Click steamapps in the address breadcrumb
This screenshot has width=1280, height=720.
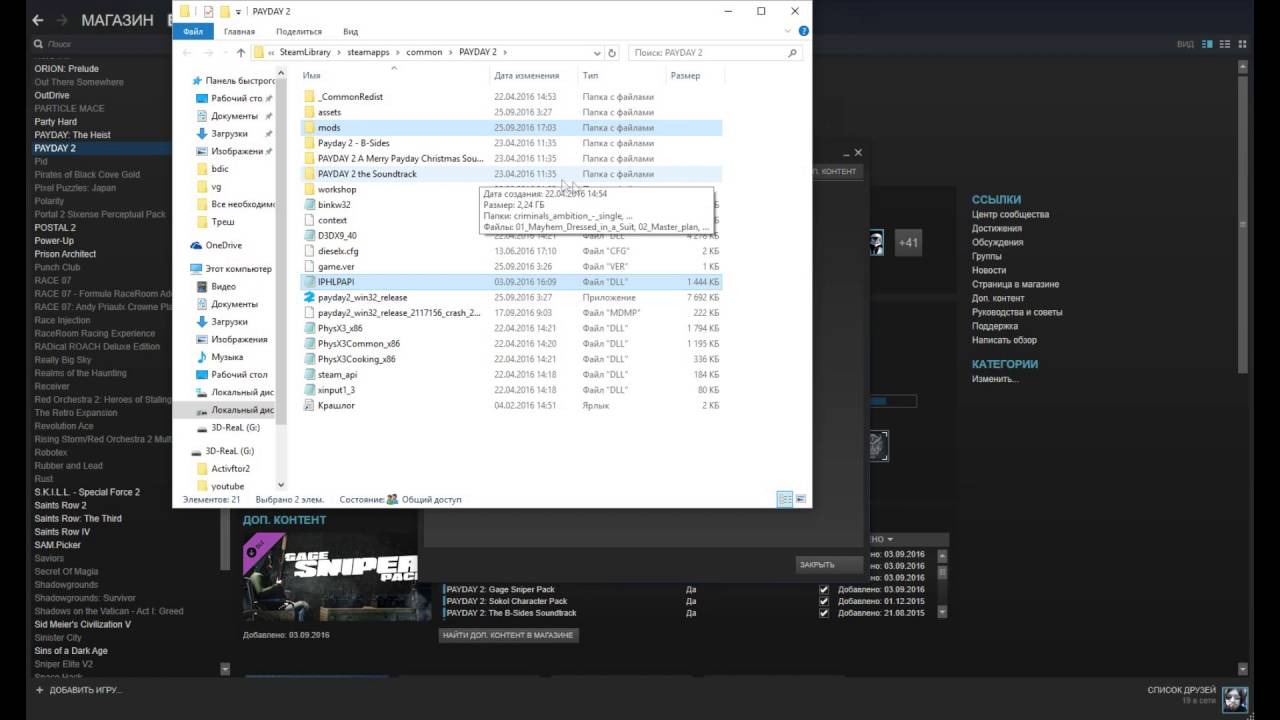click(x=369, y=52)
